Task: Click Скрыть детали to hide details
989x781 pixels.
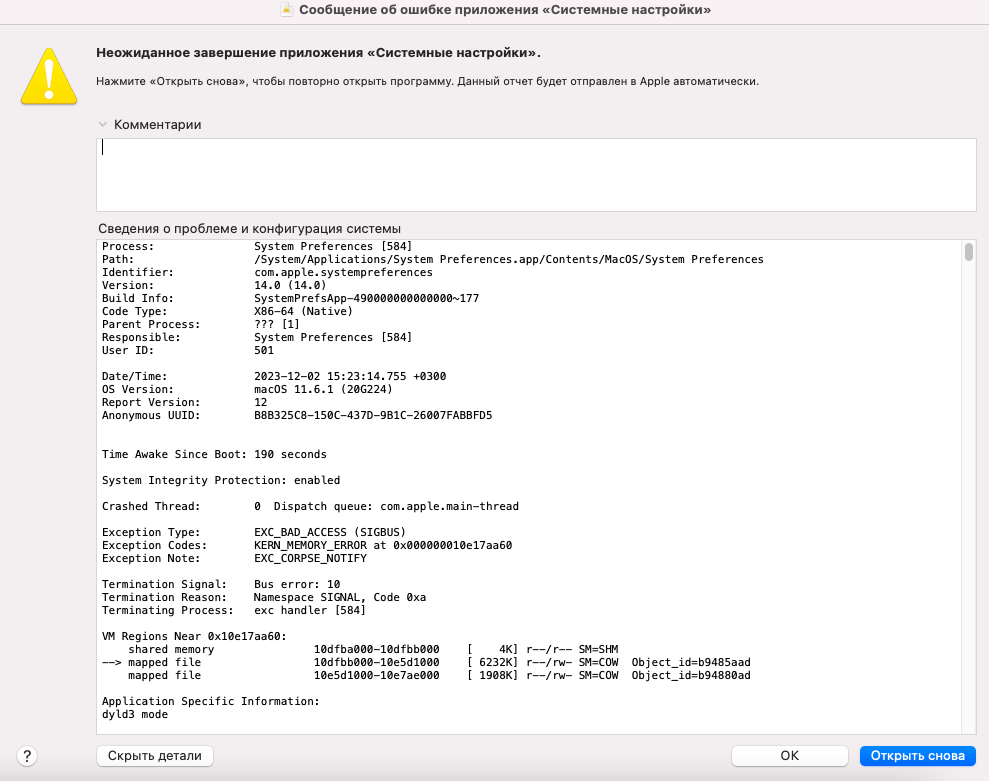Action: coord(155,756)
